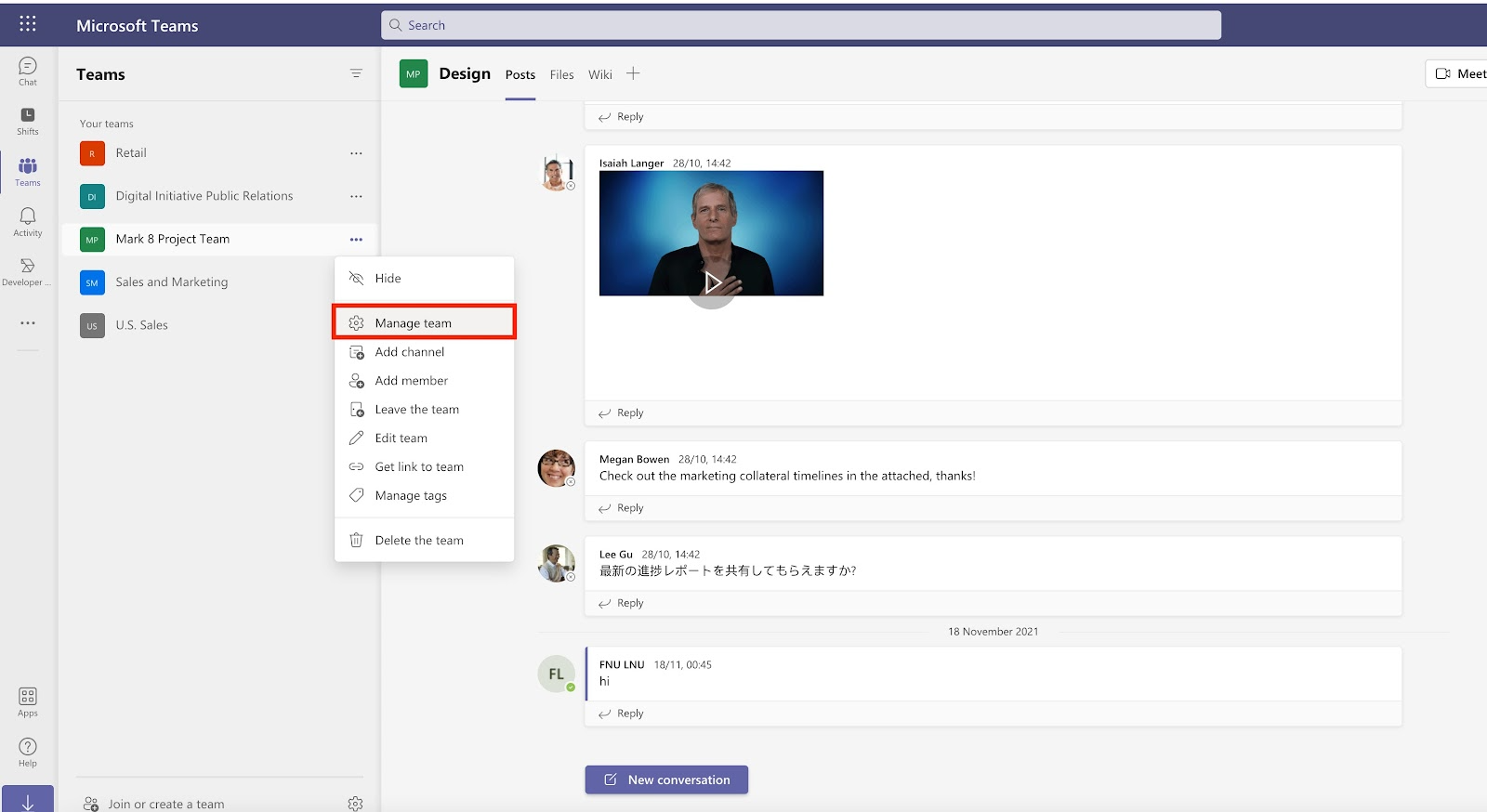Click the Meet button
This screenshot has height=812, width=1487.
(x=1458, y=73)
